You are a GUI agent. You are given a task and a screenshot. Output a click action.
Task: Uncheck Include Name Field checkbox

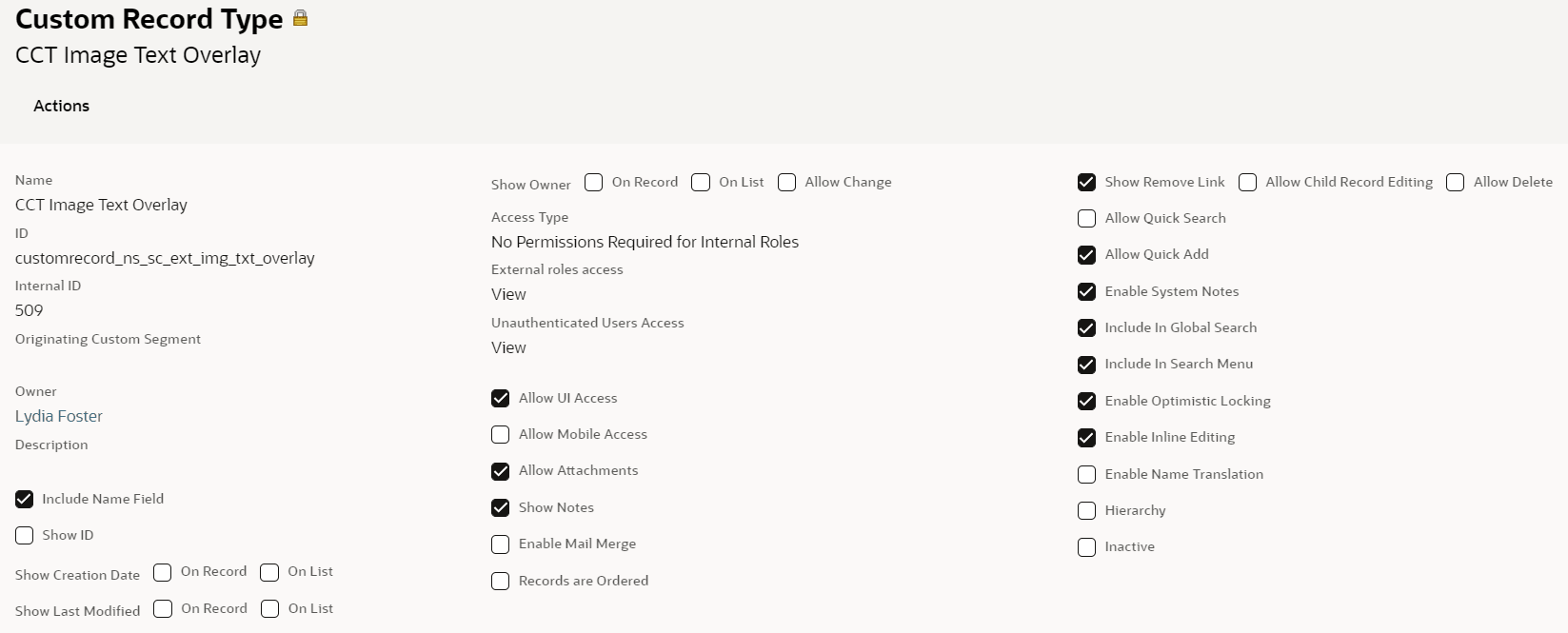pos(25,499)
